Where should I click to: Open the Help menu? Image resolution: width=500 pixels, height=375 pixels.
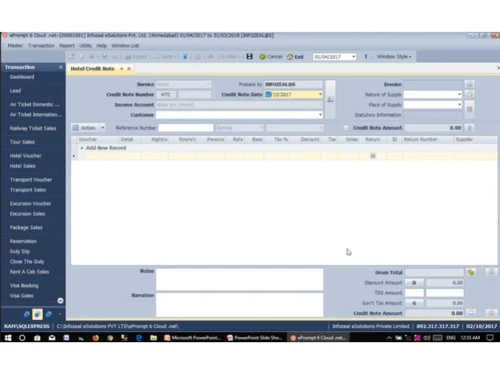(x=101, y=46)
